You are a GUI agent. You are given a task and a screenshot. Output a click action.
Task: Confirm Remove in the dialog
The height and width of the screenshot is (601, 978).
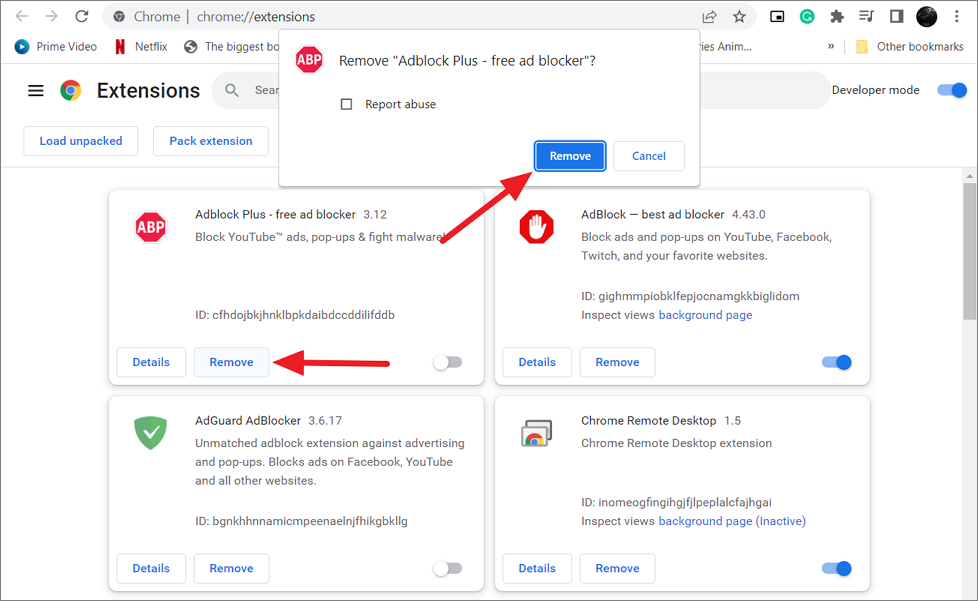(x=570, y=156)
